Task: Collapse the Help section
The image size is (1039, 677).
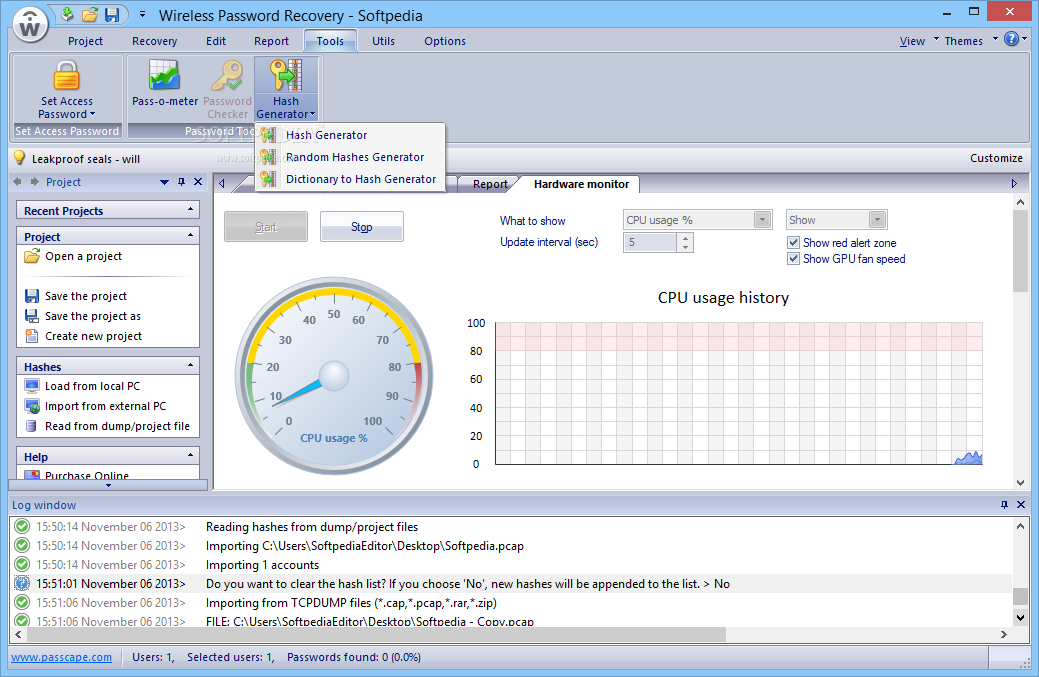Action: (x=190, y=455)
